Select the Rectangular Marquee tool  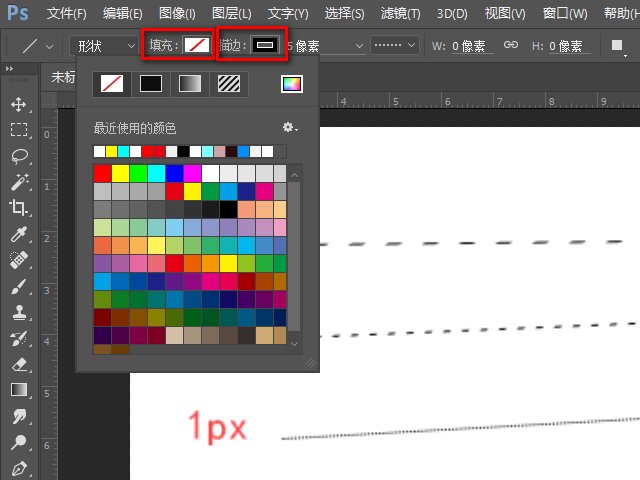coord(18,130)
